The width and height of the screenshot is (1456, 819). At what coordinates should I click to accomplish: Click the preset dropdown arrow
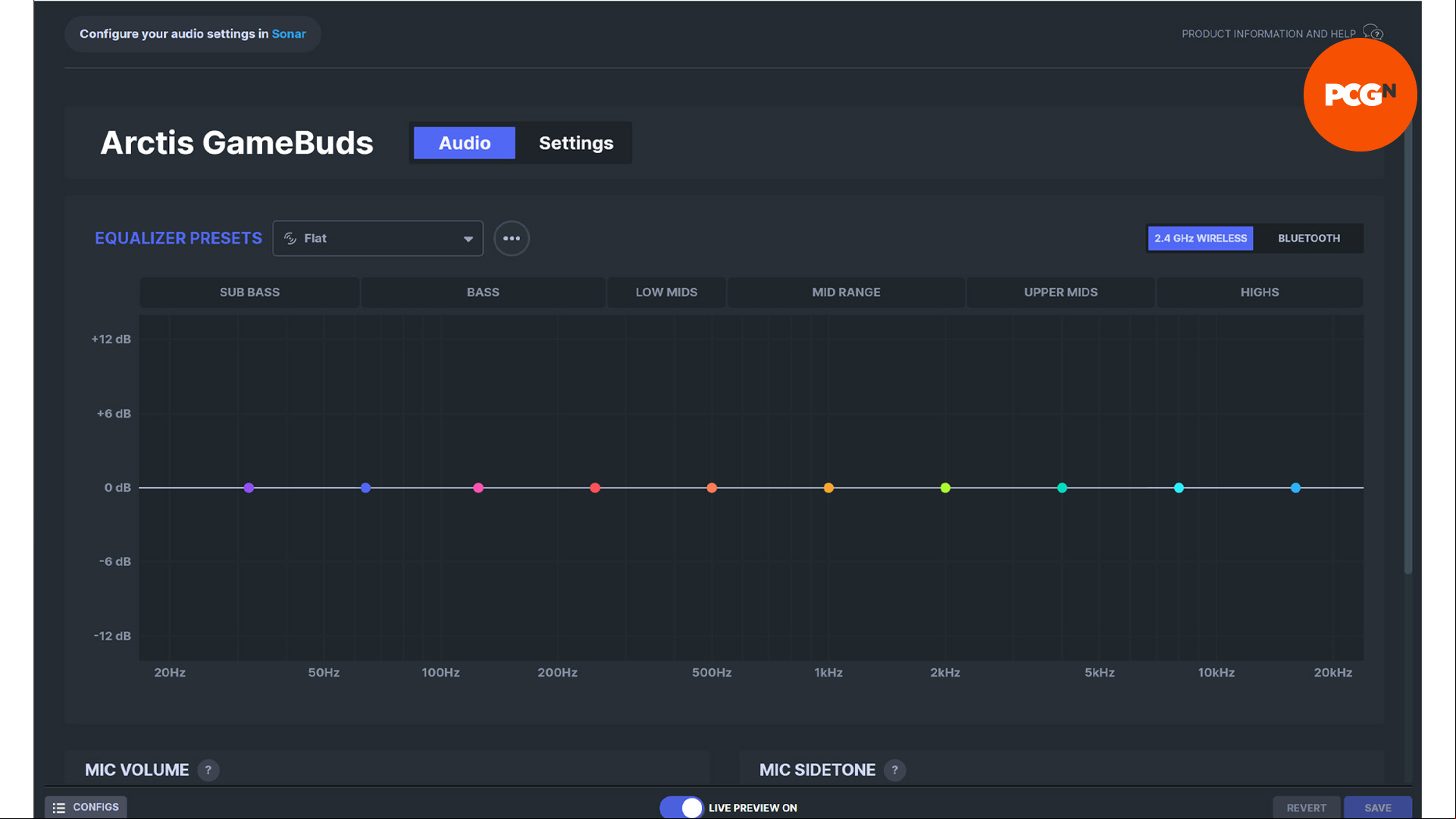click(468, 239)
